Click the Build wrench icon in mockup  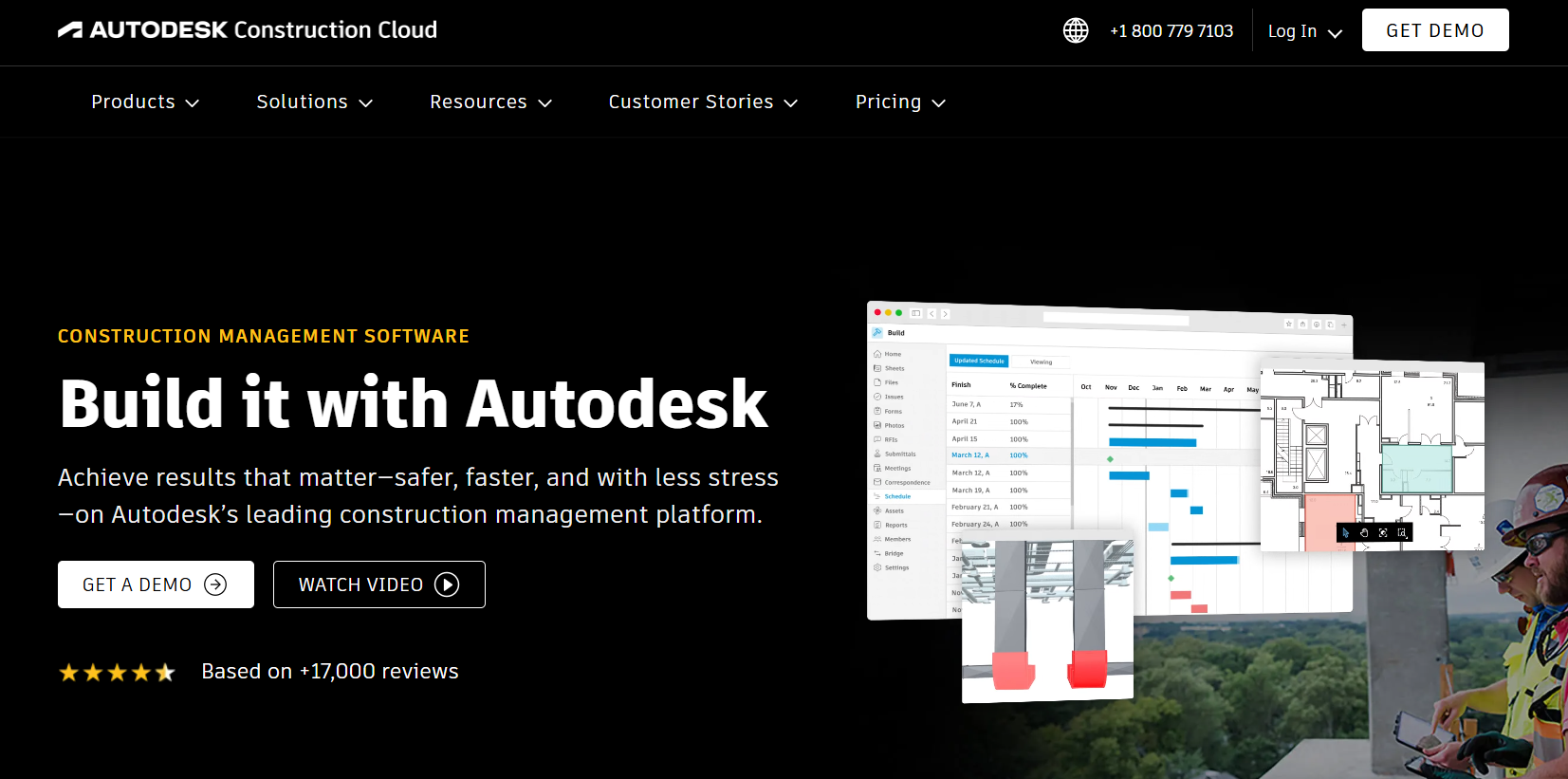(x=877, y=333)
